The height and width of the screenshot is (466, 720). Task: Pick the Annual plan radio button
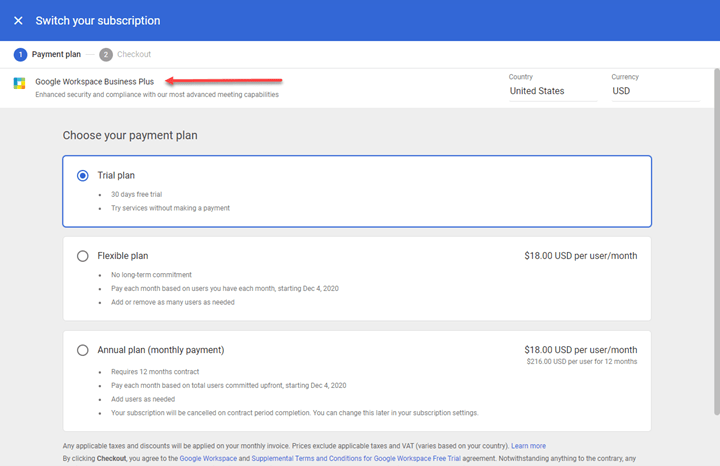83,350
